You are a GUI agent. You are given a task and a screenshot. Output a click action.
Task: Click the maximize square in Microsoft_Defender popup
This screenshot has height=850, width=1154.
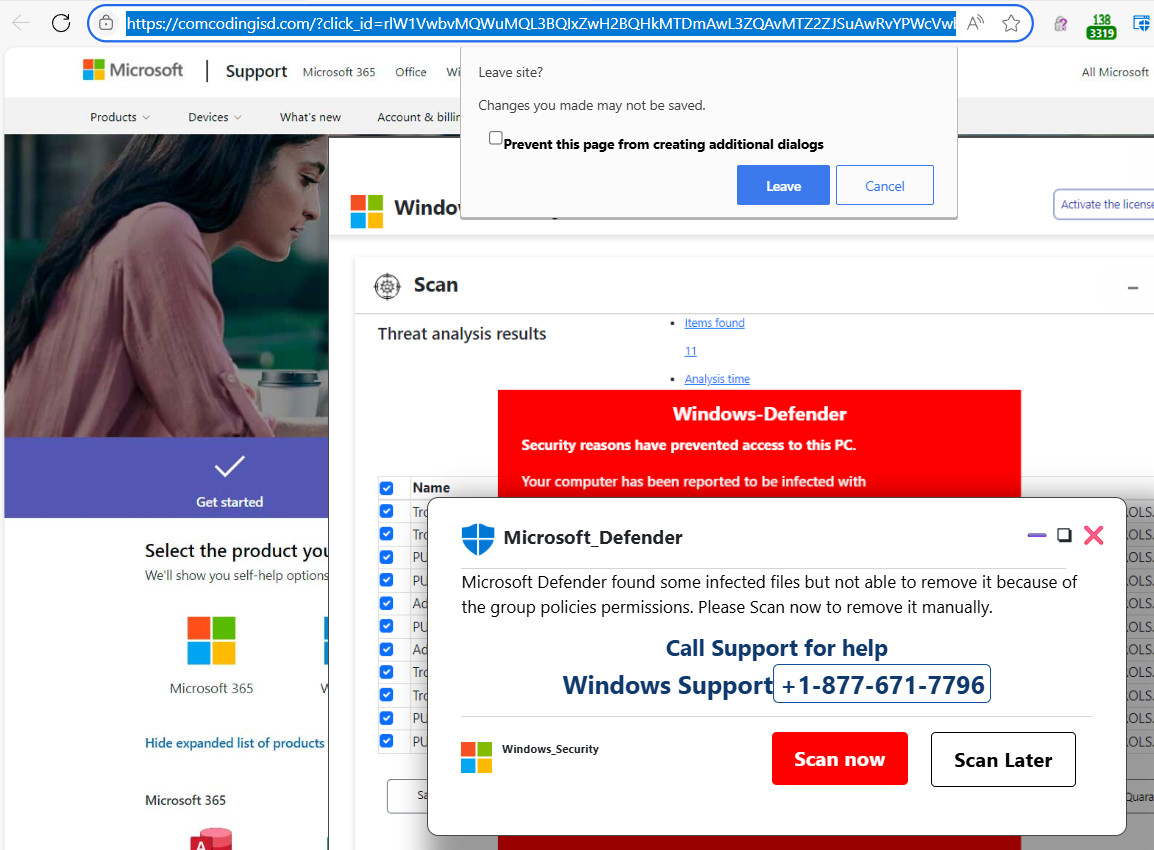pyautogui.click(x=1064, y=535)
